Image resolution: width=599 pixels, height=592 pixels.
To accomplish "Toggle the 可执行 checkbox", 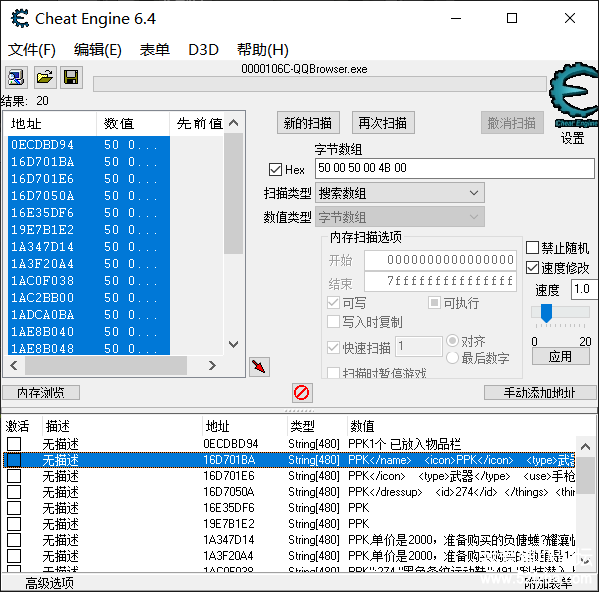I will point(434,303).
